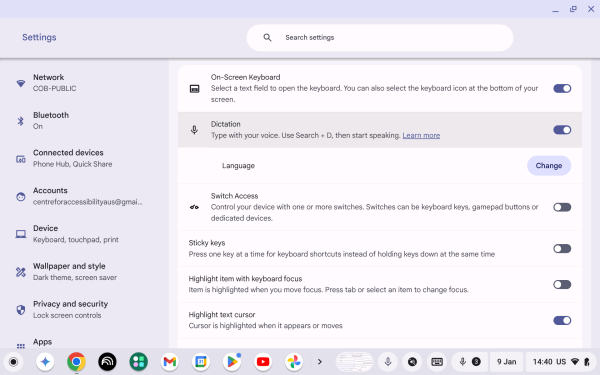
Task: Click the shield icon beside Privacy and security
Action: 21,310
